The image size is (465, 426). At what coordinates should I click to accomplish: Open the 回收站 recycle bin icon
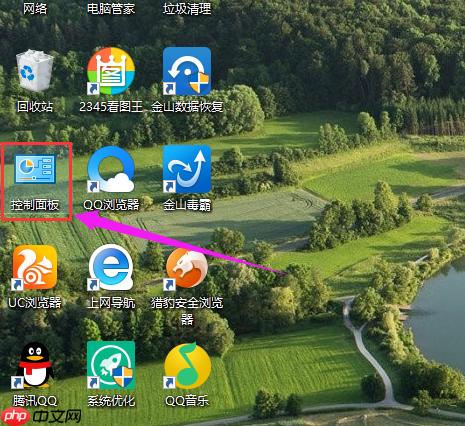[35, 70]
